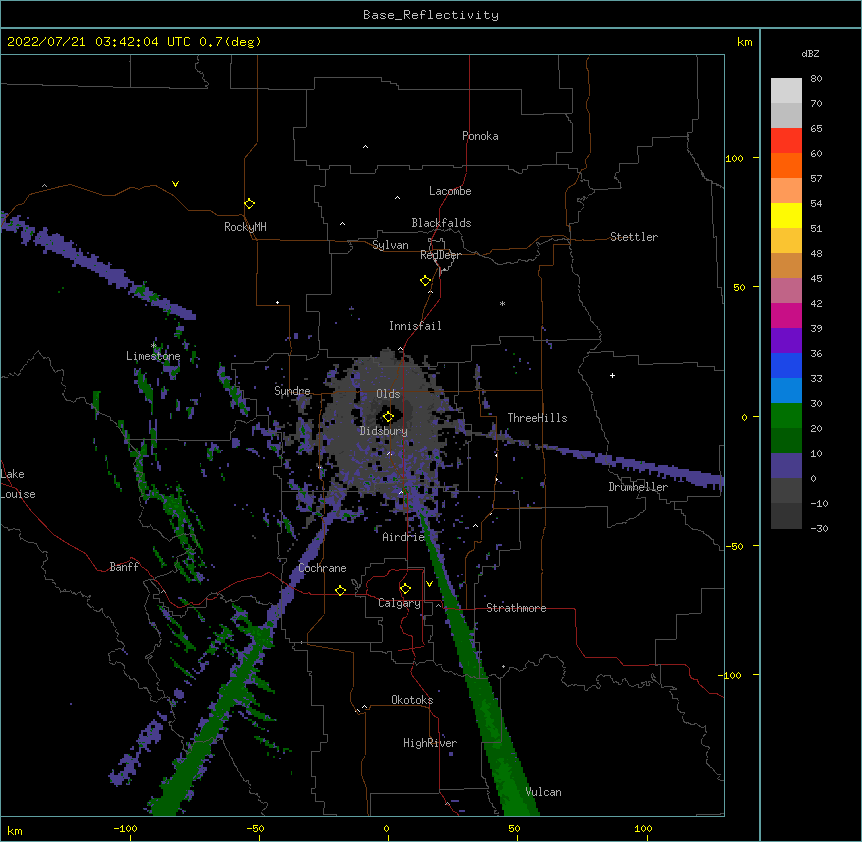Click the purple radar streak south of RockyMH
862x842 pixels.
99,265
